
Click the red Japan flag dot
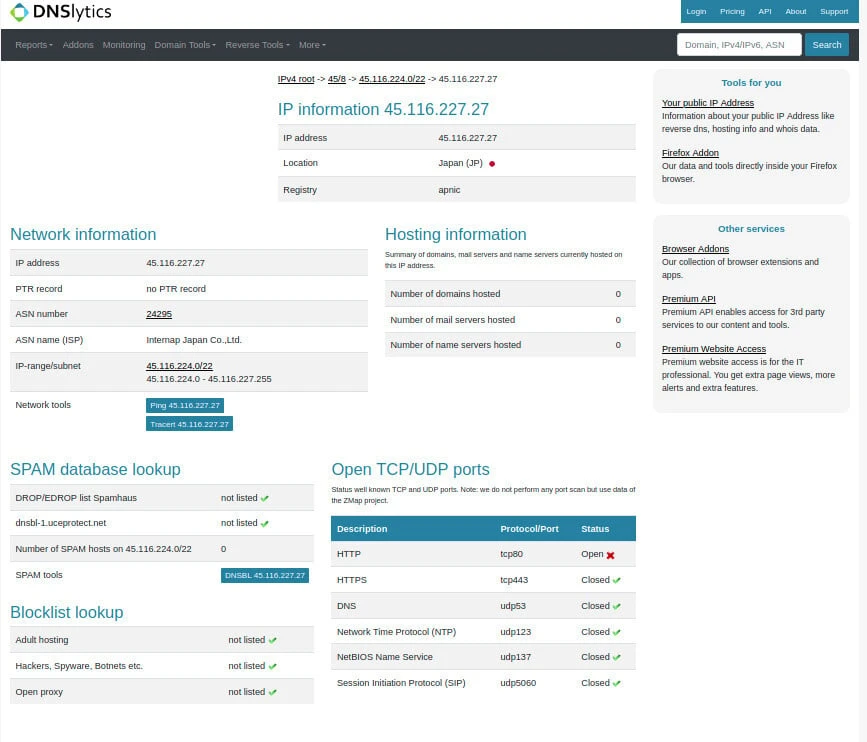coord(492,164)
